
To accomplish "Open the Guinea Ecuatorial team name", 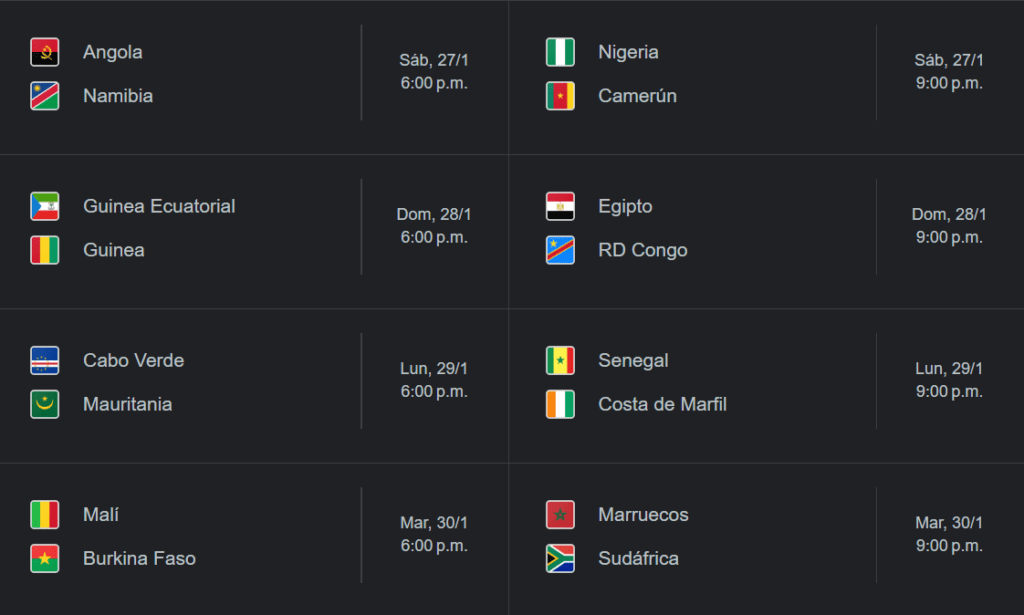I will (x=159, y=206).
